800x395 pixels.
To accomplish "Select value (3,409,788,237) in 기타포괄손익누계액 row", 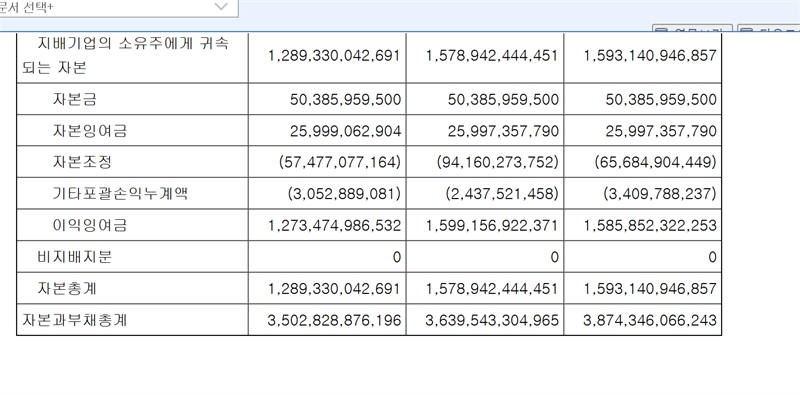I will (x=660, y=194).
